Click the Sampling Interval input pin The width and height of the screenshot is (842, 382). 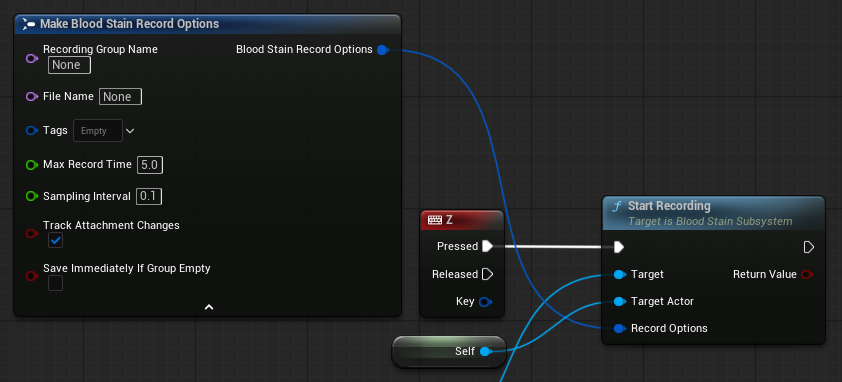(32, 197)
